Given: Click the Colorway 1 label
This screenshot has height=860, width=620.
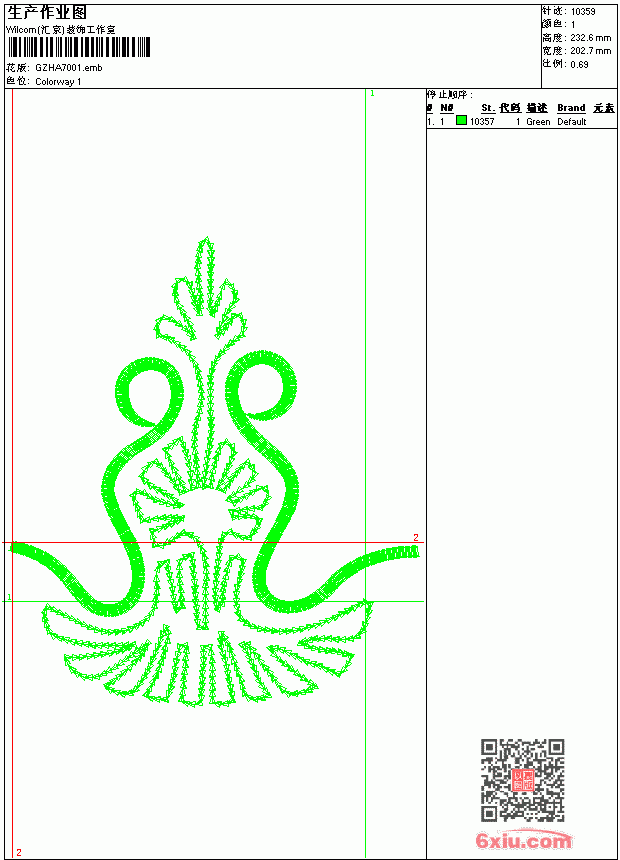Looking at the screenshot, I should pos(58,82).
